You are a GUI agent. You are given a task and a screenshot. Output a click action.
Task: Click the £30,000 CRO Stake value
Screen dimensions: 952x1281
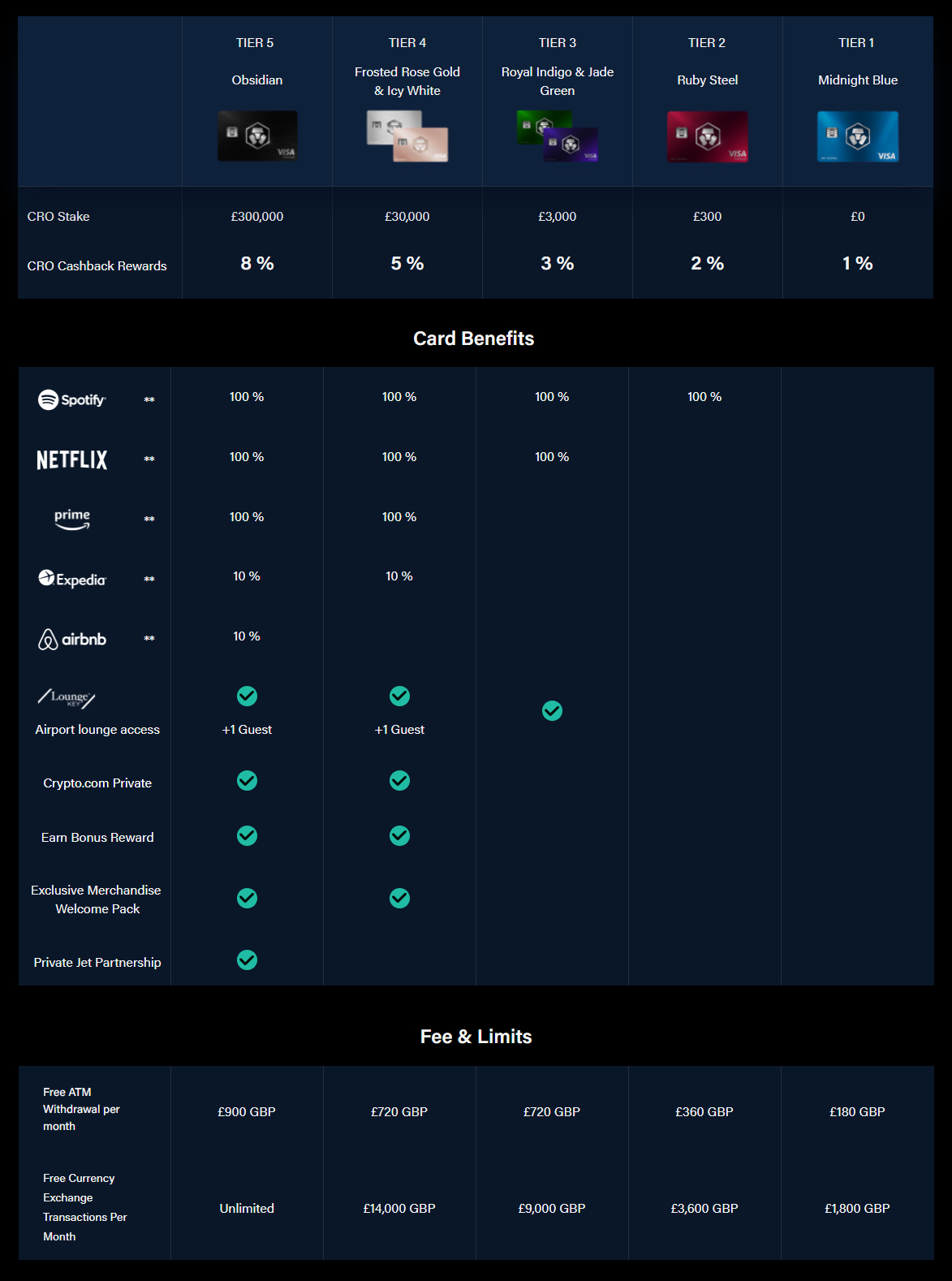tap(407, 217)
